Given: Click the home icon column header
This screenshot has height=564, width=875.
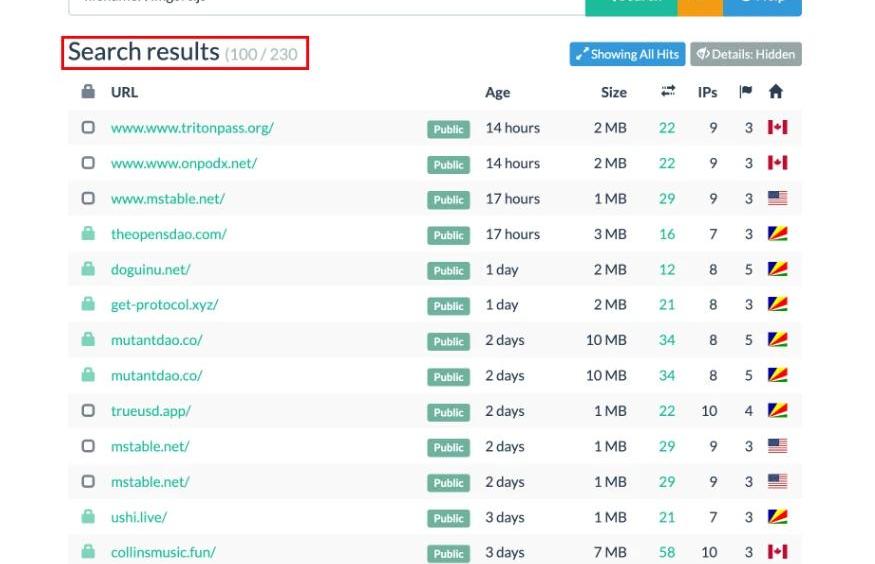Looking at the screenshot, I should (x=776, y=92).
